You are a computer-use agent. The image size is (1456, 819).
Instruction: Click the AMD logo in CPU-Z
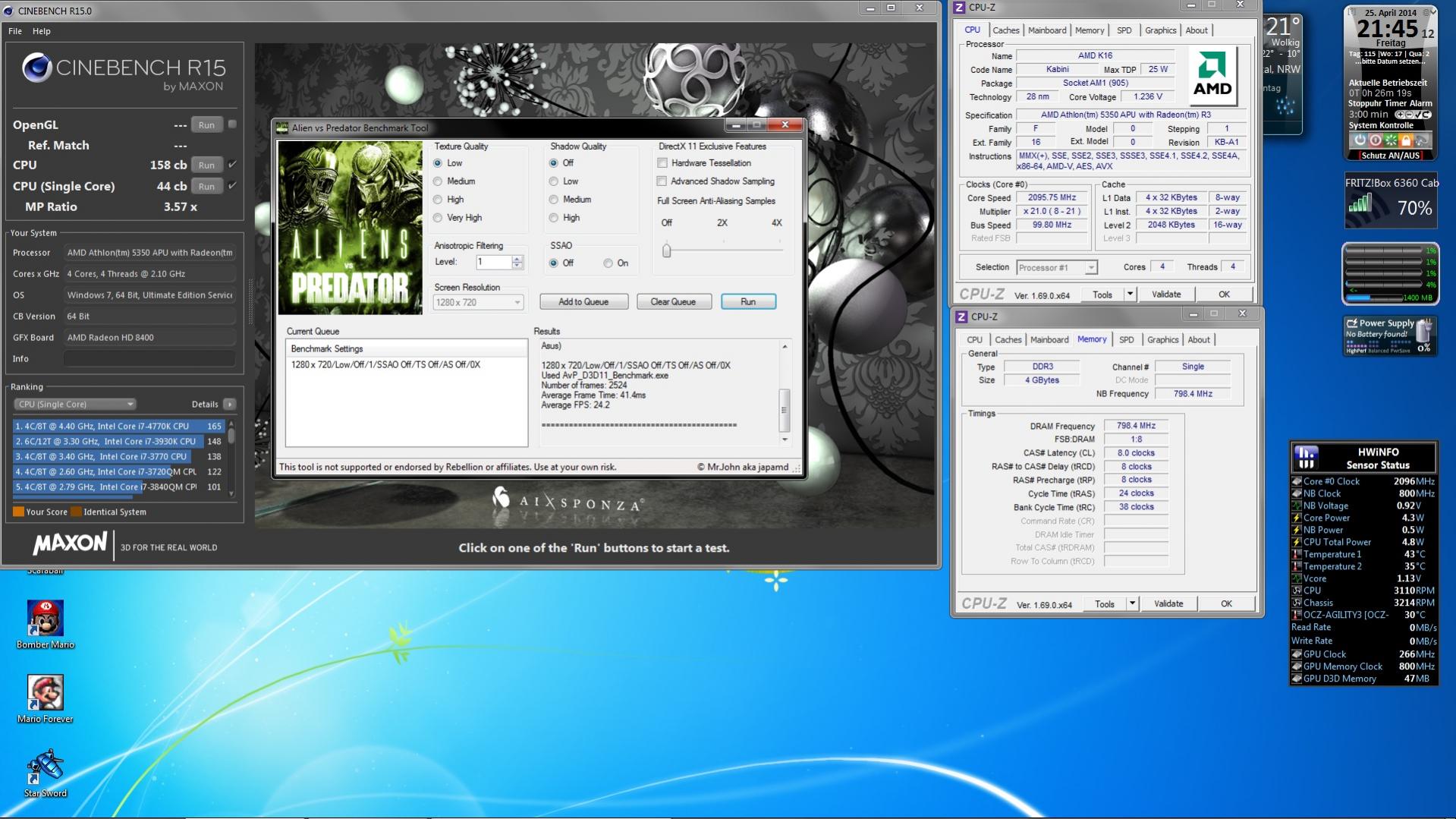click(x=1212, y=76)
